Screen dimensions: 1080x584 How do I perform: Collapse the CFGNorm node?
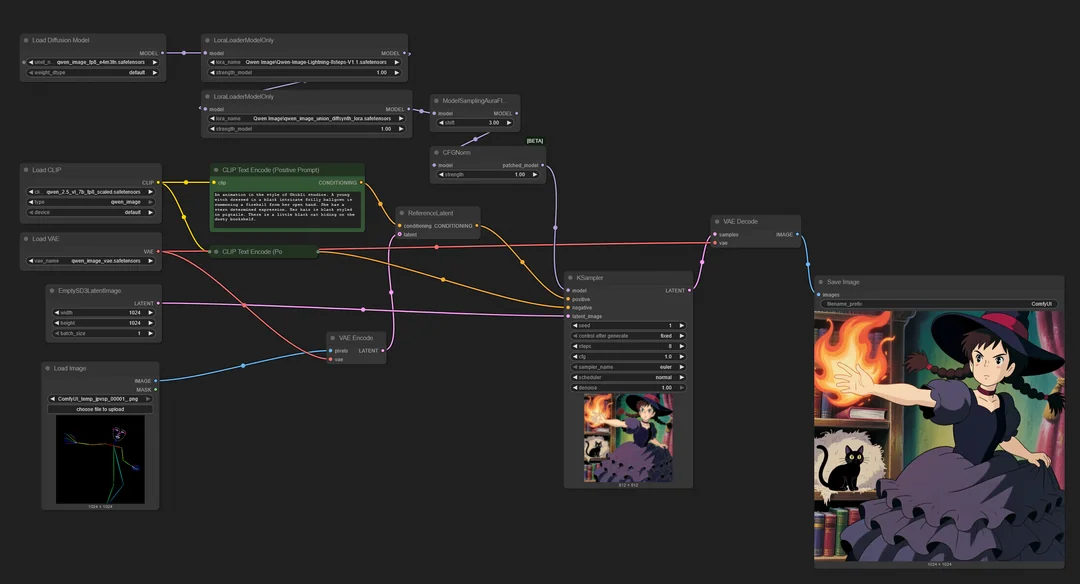436,152
